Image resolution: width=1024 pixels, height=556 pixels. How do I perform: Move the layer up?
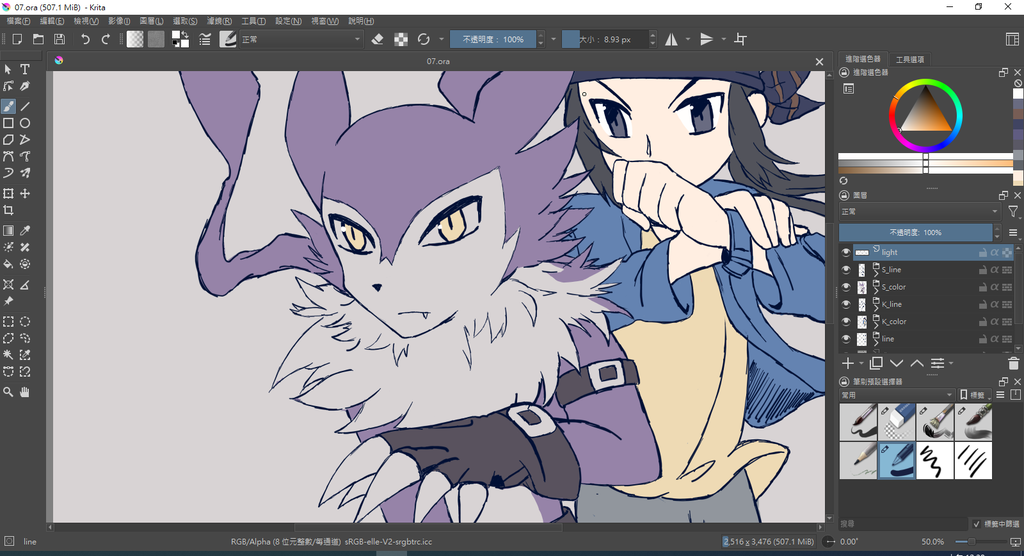point(917,363)
